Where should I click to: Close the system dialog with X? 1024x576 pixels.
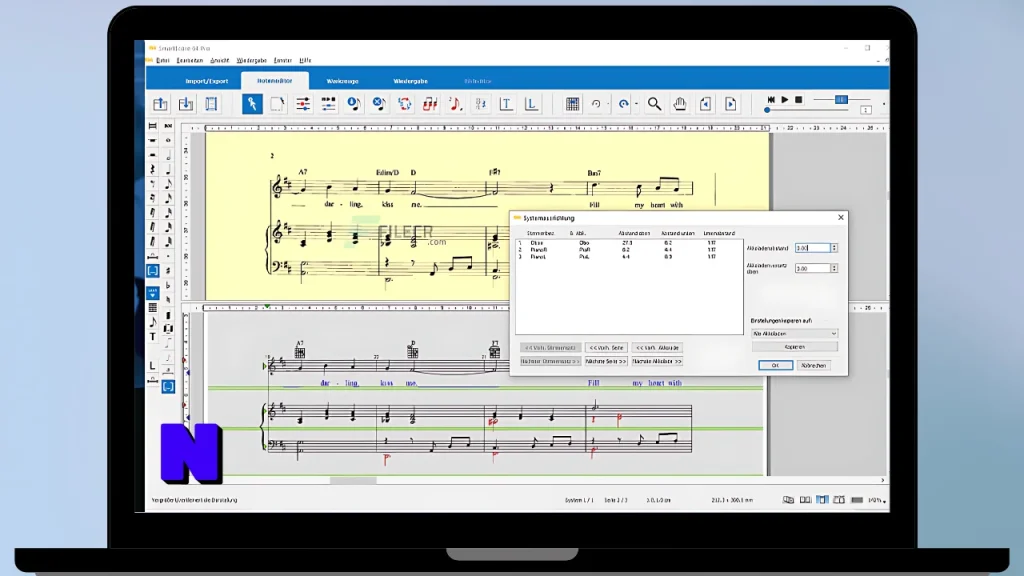[840, 217]
